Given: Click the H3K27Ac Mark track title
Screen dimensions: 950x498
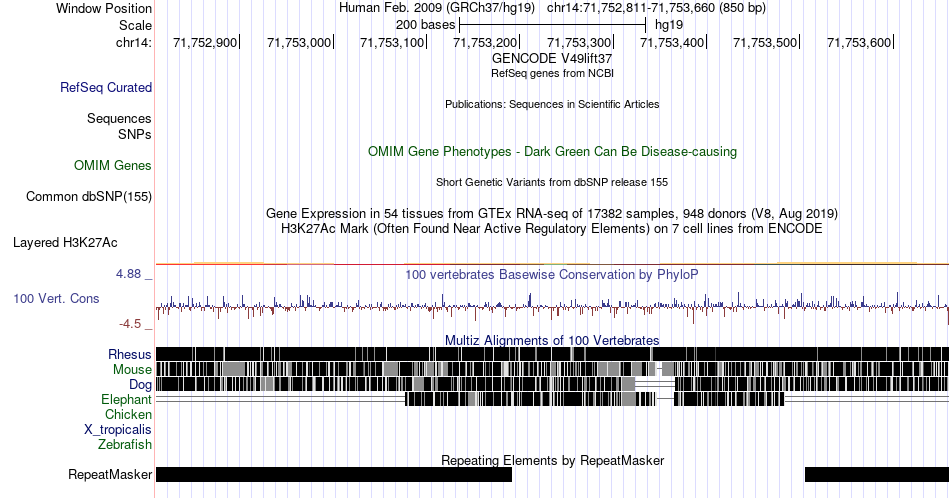Looking at the screenshot, I should (552, 228).
